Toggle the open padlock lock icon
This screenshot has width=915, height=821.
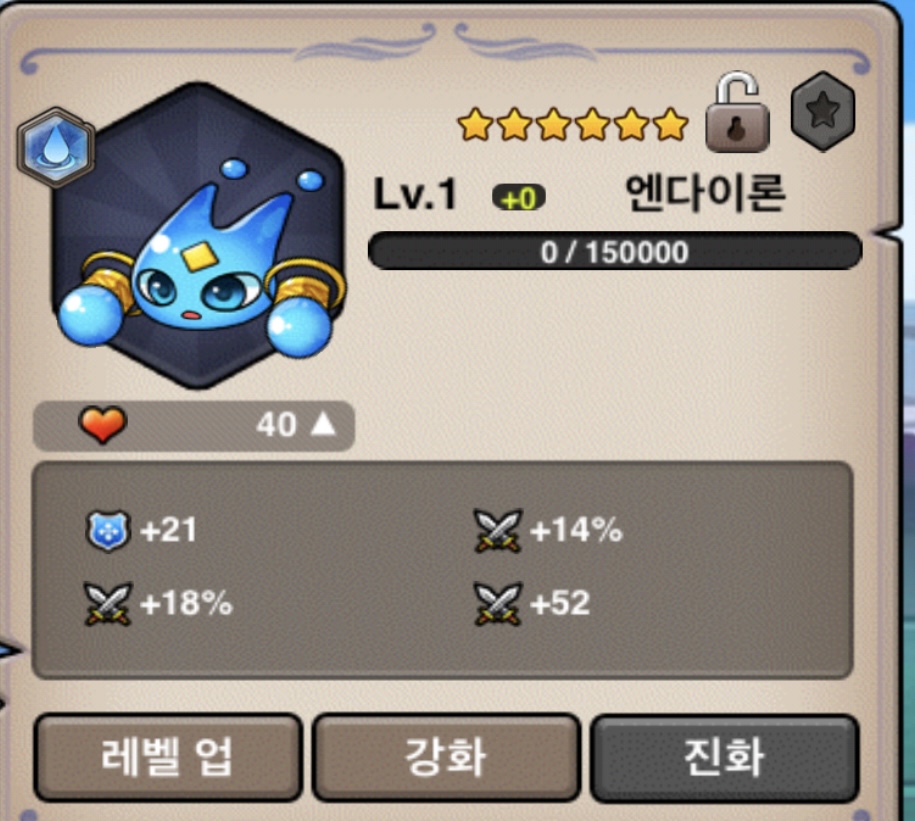click(x=738, y=112)
